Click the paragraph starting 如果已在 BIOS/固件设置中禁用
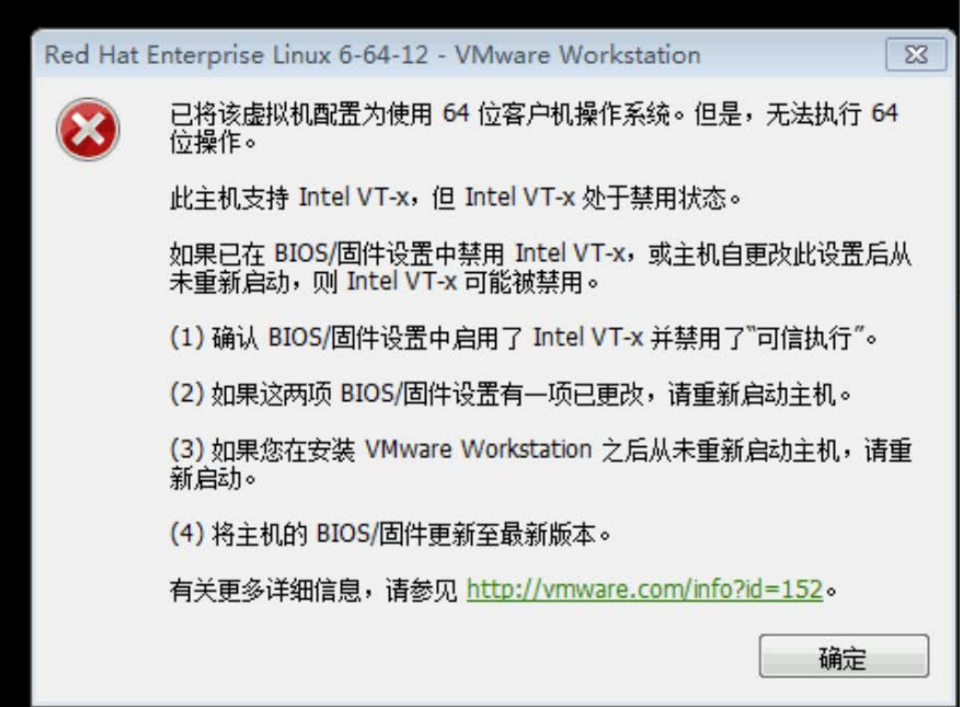The height and width of the screenshot is (707, 960). (541, 267)
